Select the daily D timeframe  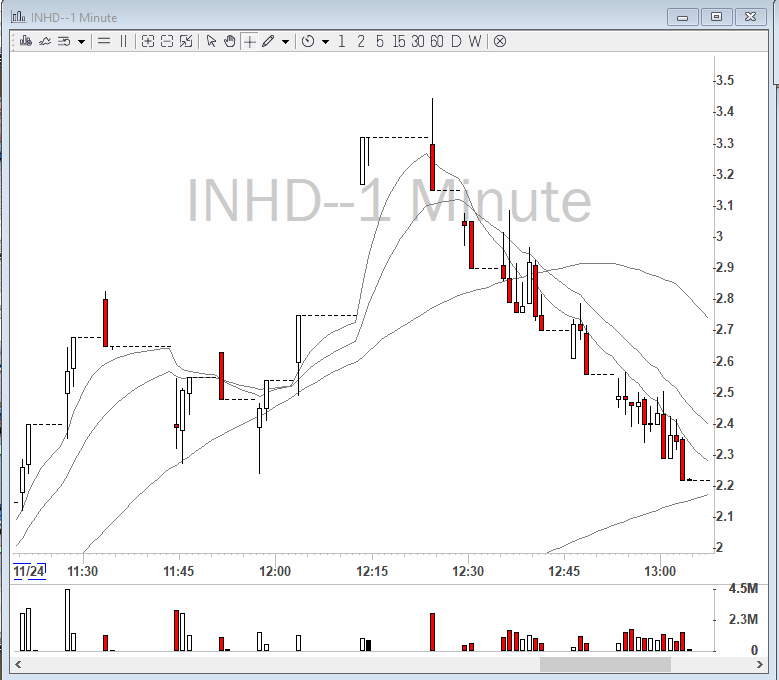coord(456,41)
